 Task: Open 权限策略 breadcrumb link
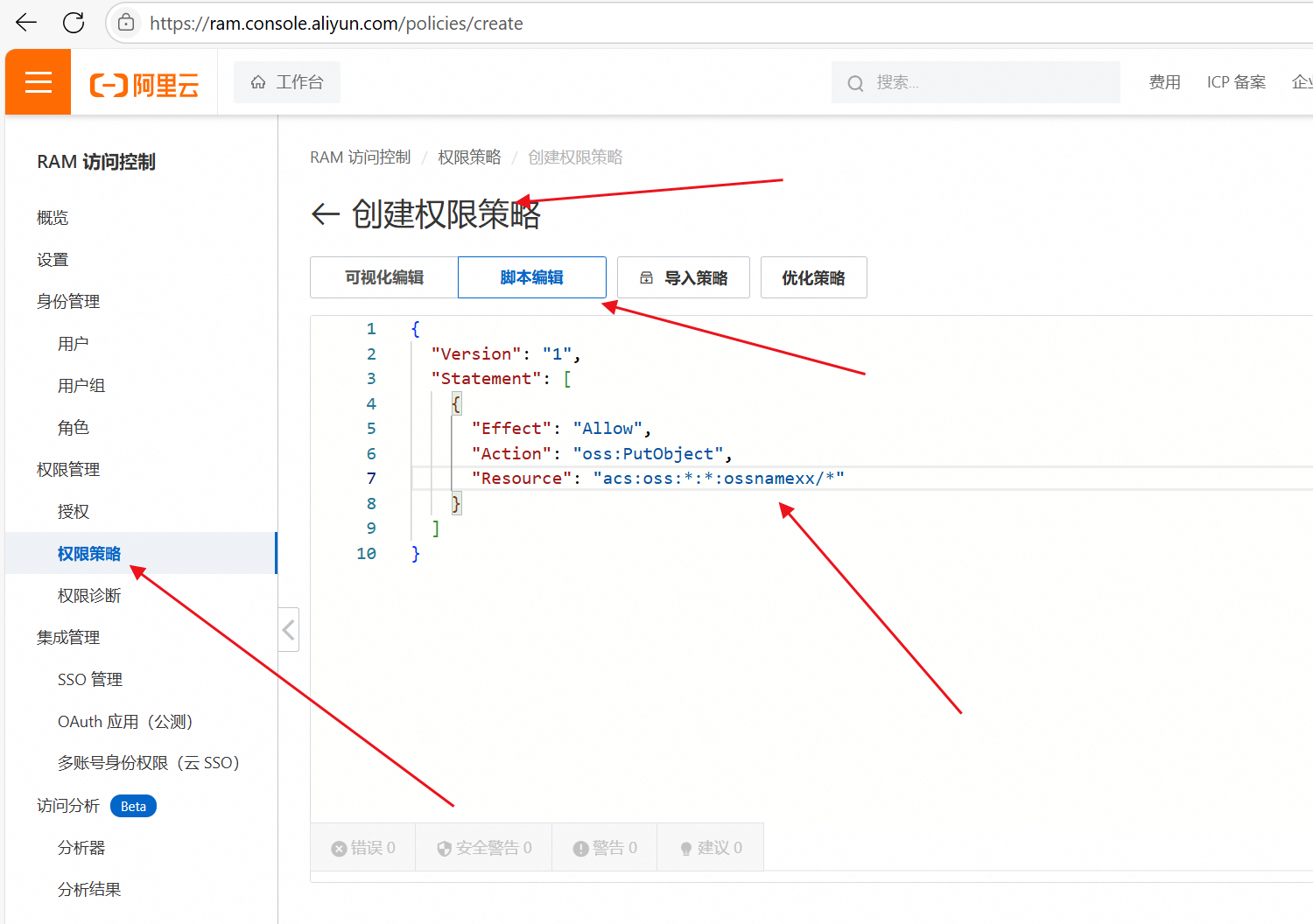(469, 157)
